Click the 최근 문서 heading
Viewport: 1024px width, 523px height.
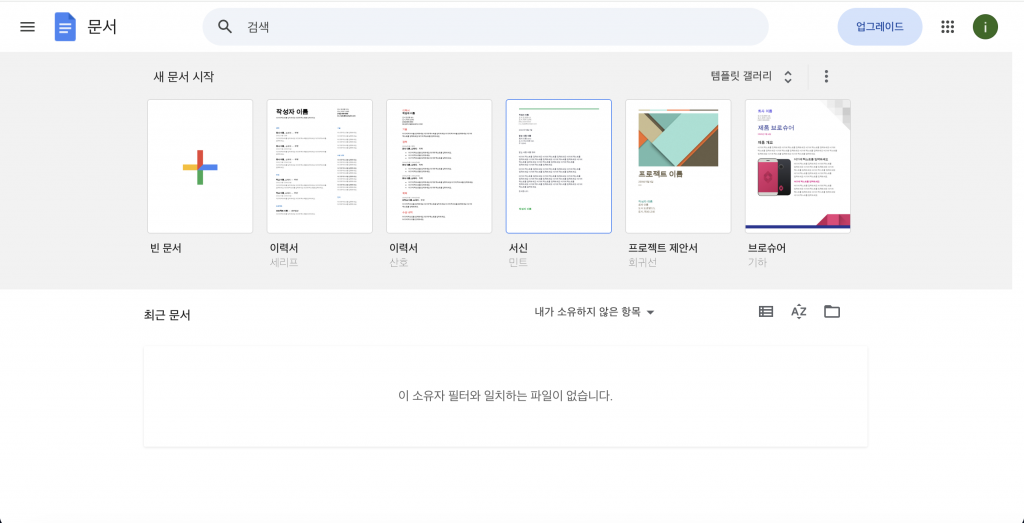coord(167,315)
